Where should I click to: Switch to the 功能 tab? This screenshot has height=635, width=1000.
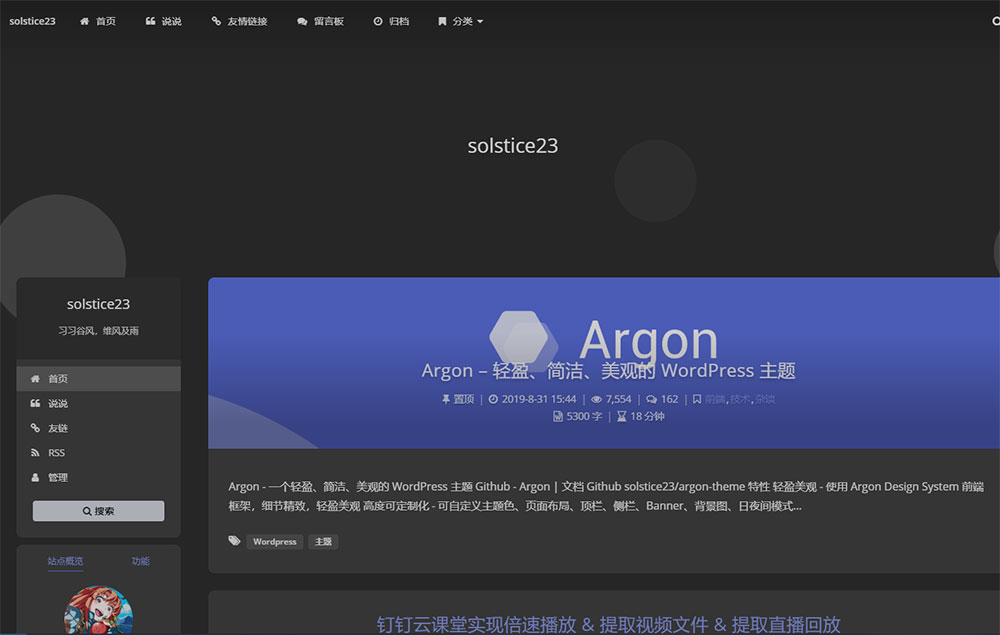pos(140,561)
